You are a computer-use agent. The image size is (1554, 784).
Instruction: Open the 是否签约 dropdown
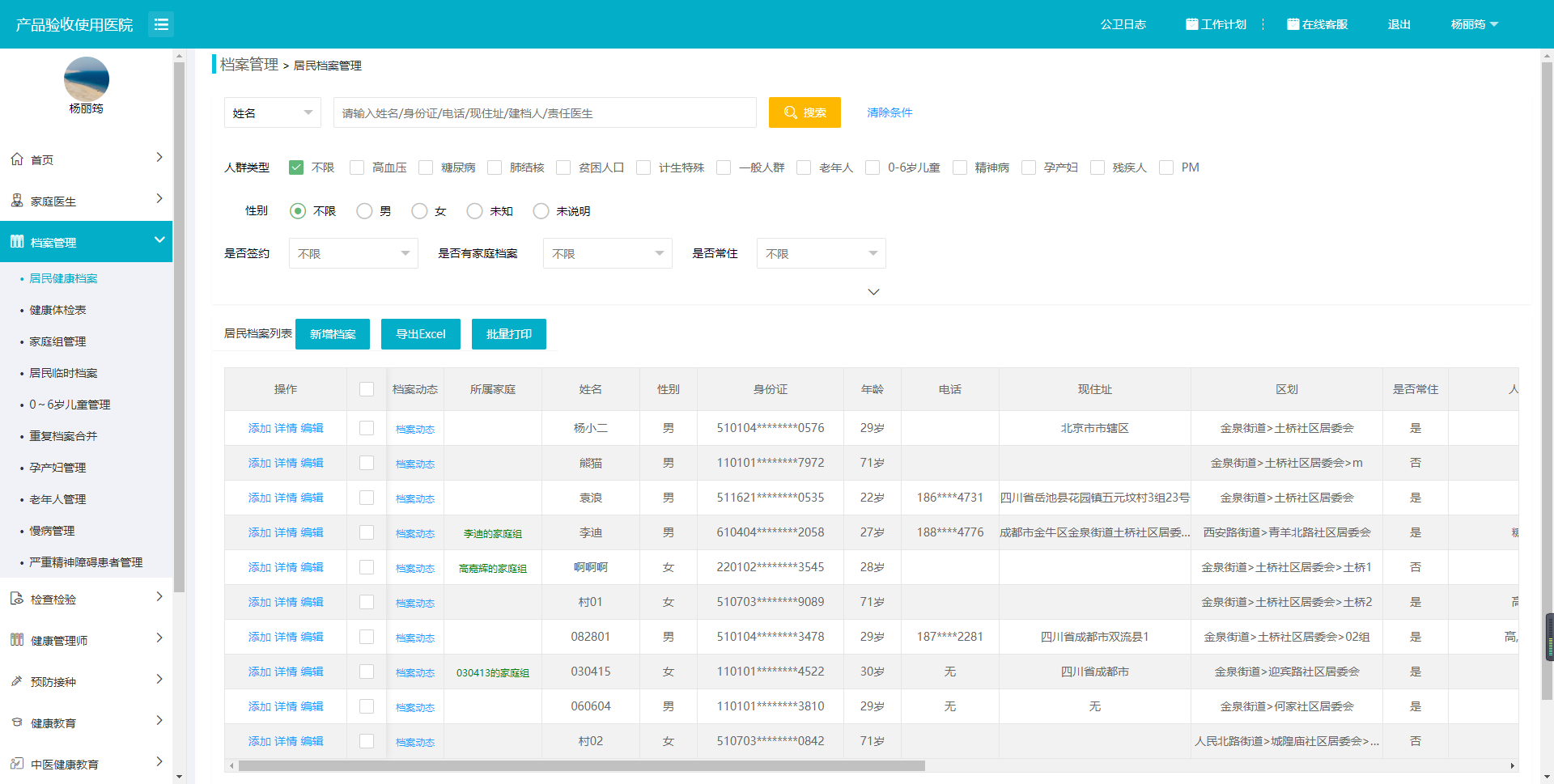coord(353,253)
